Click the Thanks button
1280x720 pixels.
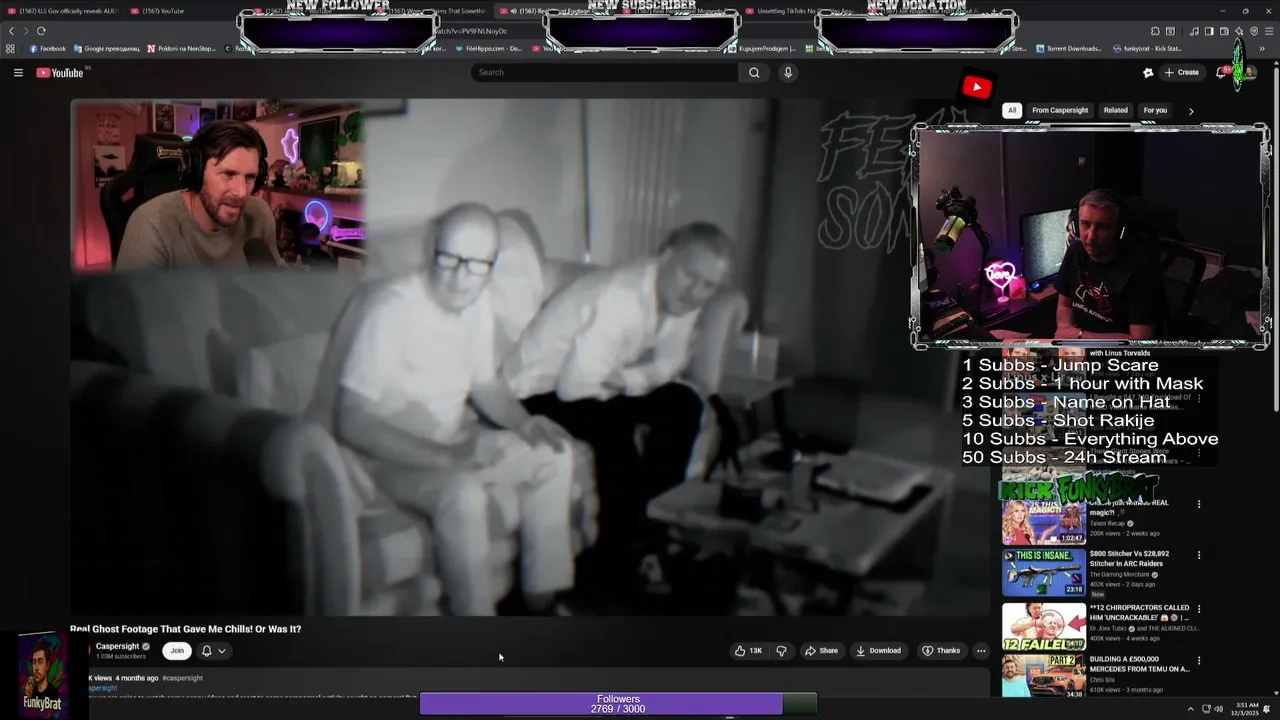tap(941, 651)
